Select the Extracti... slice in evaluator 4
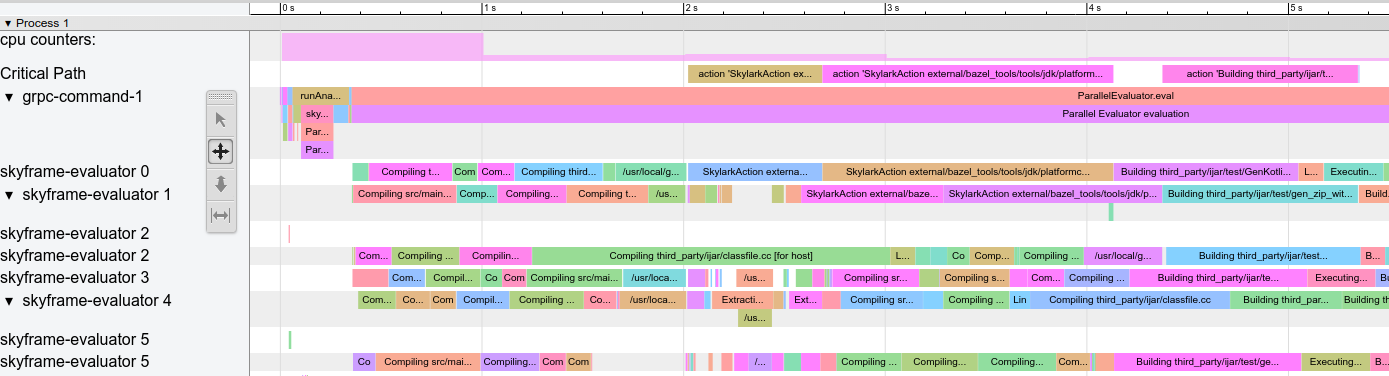 click(x=743, y=300)
